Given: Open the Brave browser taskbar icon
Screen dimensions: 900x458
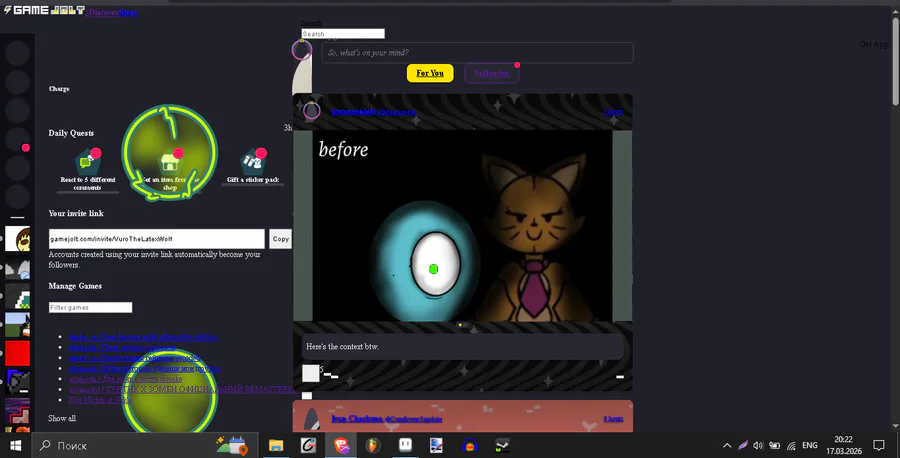Looking at the screenshot, I should (x=341, y=445).
